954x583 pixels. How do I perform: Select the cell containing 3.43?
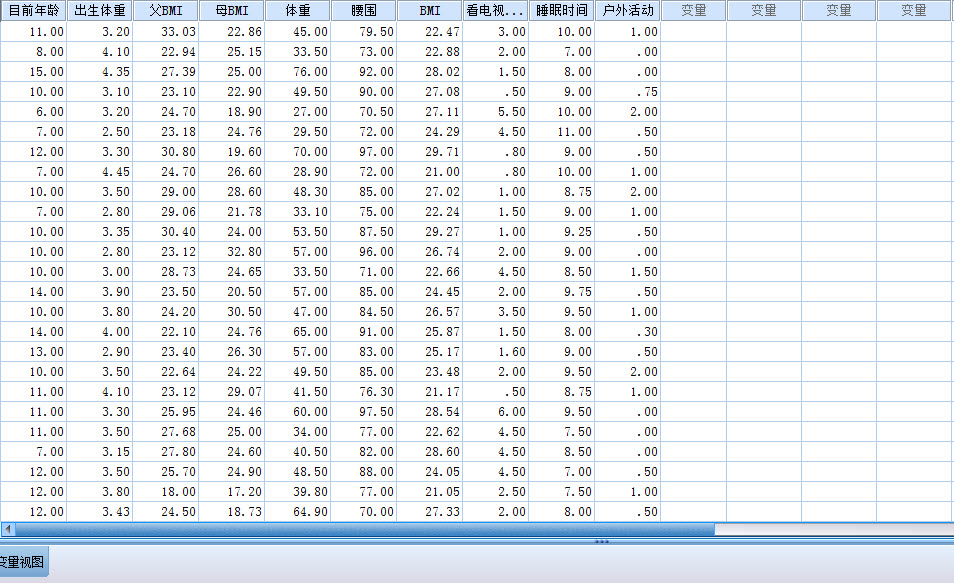pos(100,512)
